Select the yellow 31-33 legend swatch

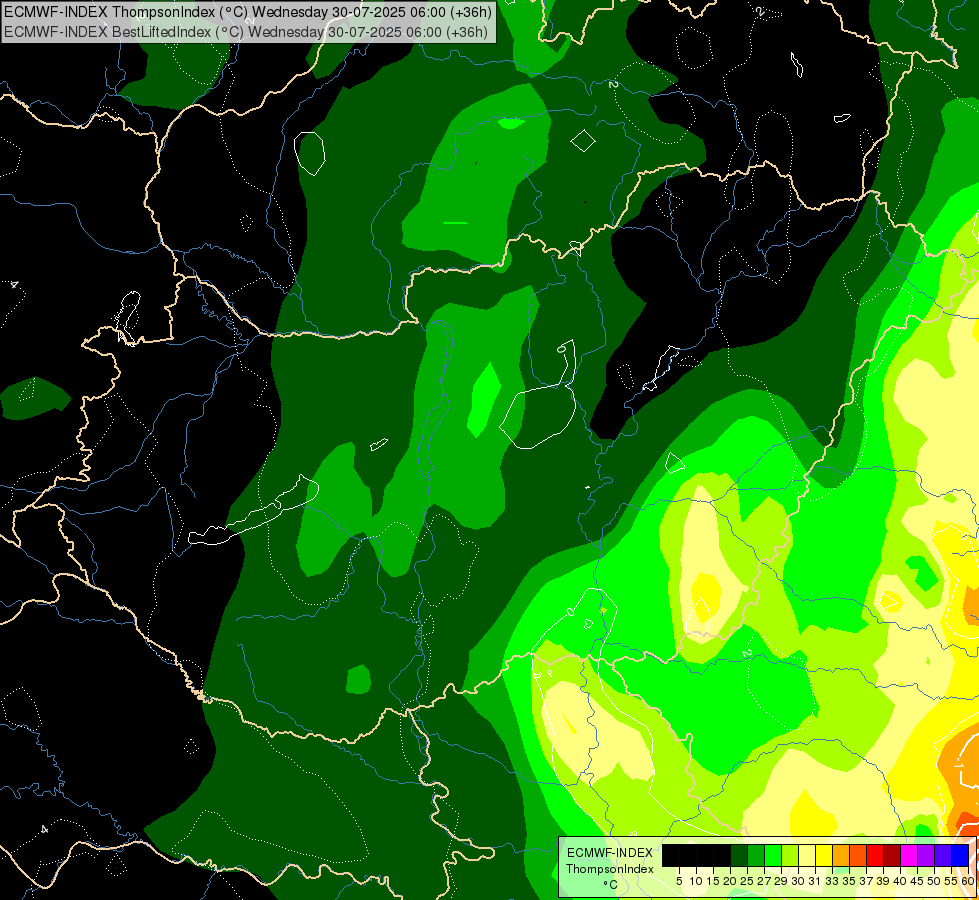click(x=824, y=855)
